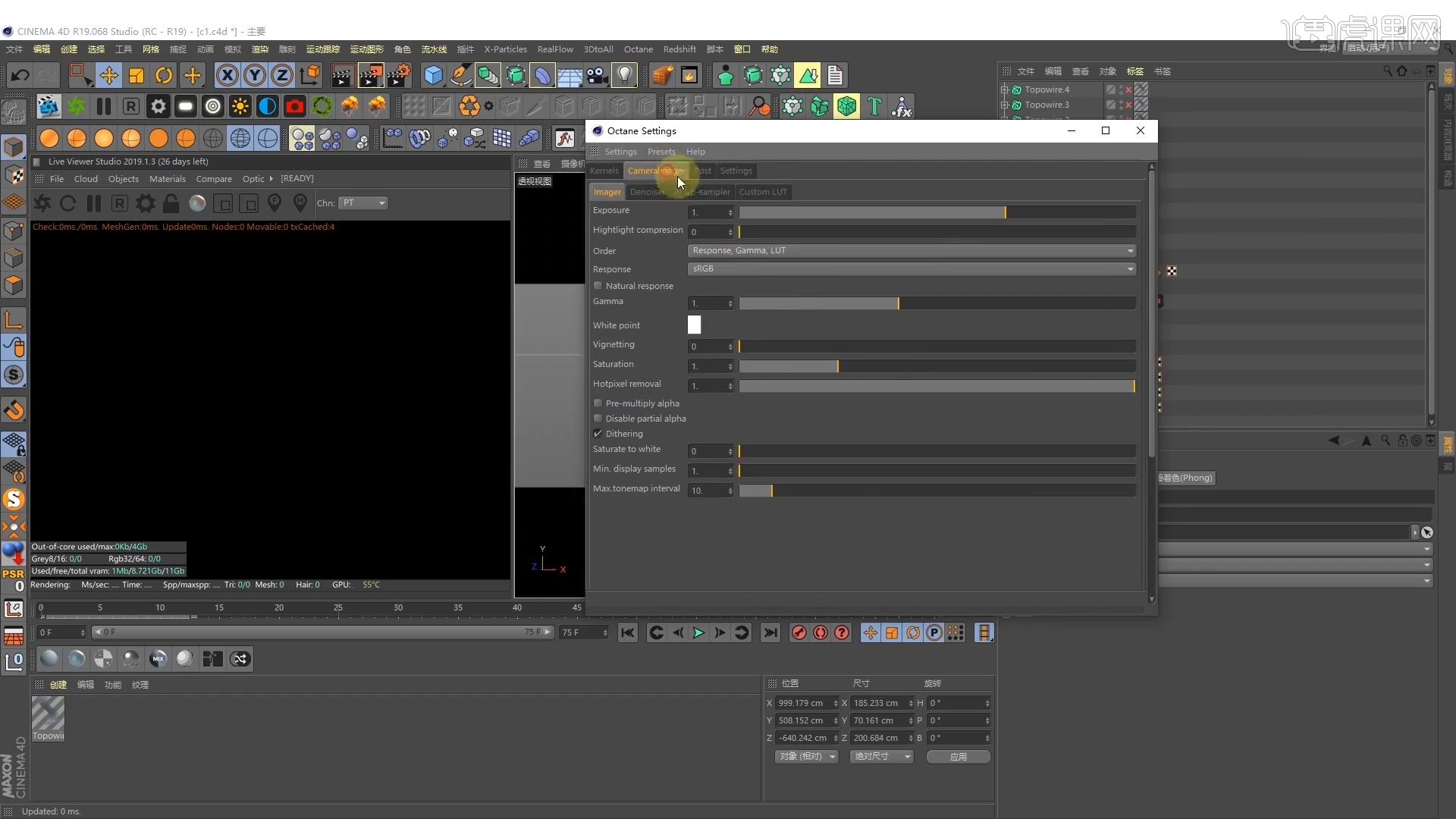Switch to the Kernels tab
Viewport: 1456px width, 819px height.
(x=604, y=171)
